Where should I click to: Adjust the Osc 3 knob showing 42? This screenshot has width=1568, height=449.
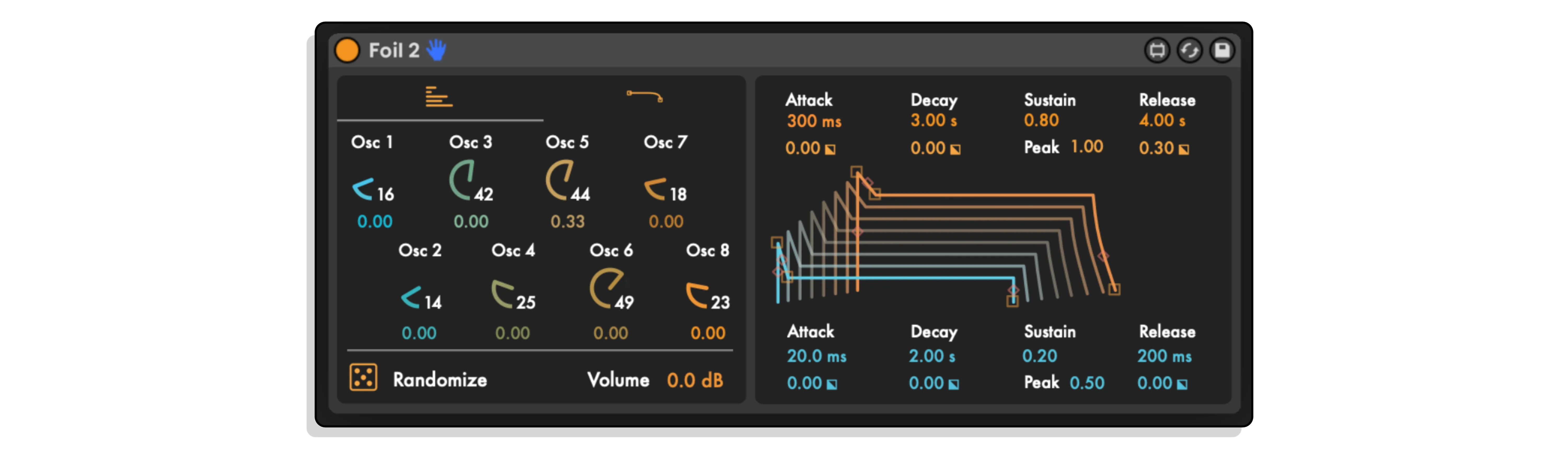point(462,180)
